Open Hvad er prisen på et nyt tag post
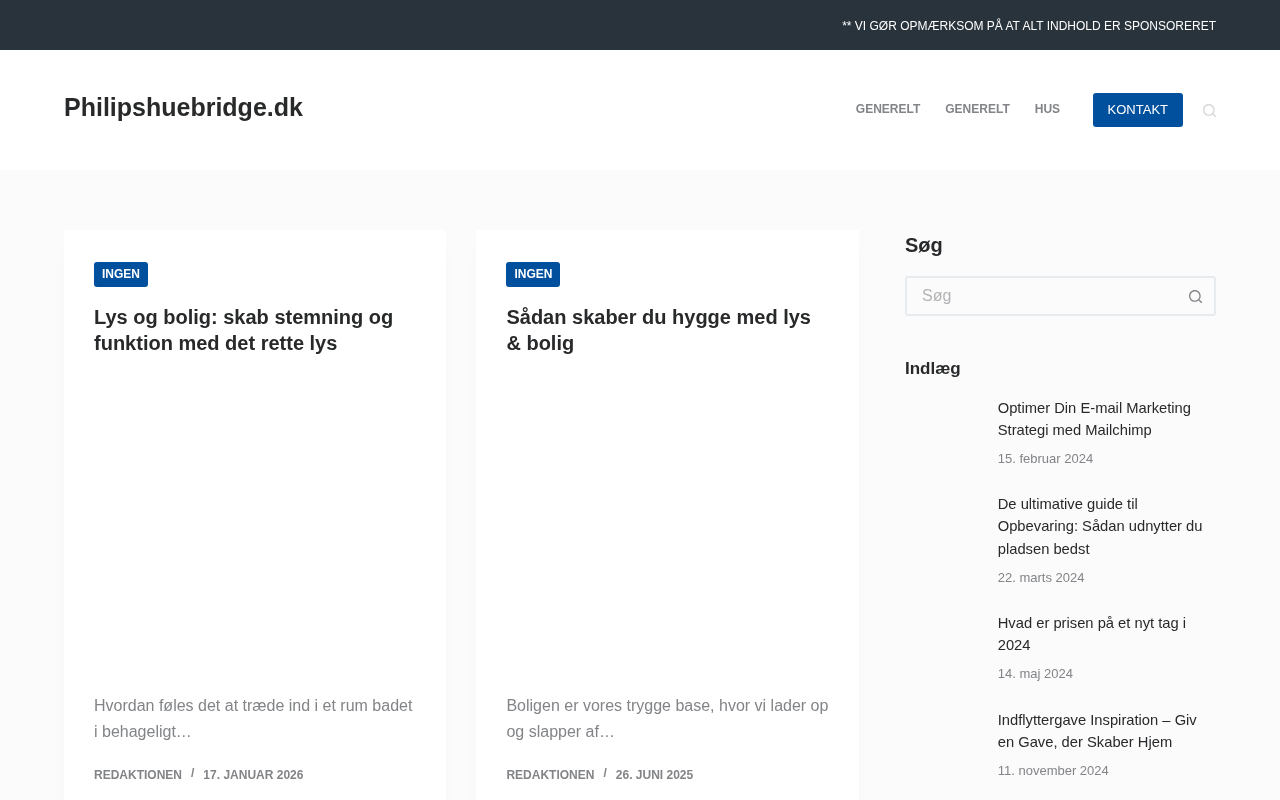The height and width of the screenshot is (800, 1280). tap(1092, 634)
